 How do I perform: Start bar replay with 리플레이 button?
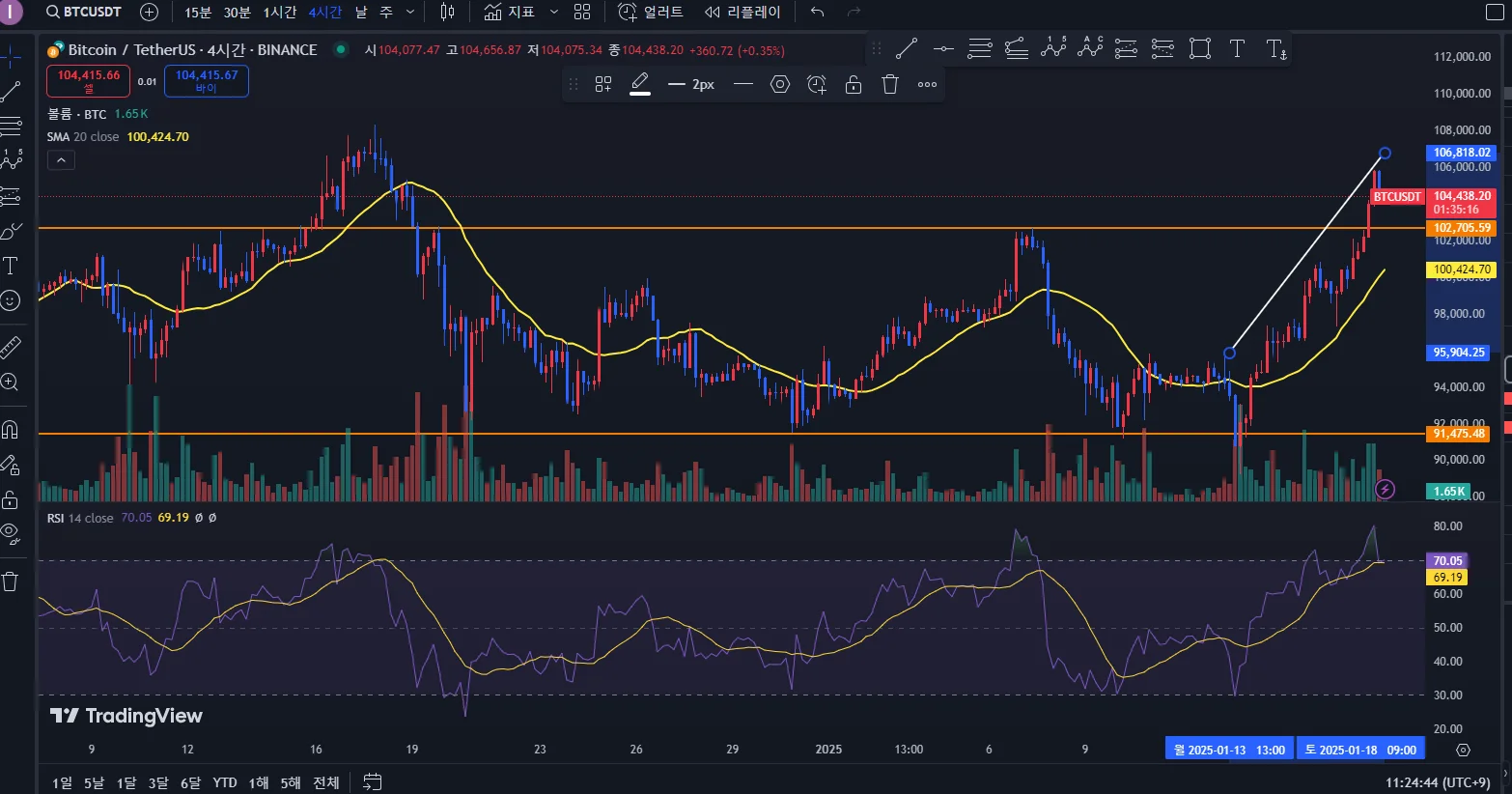(742, 12)
